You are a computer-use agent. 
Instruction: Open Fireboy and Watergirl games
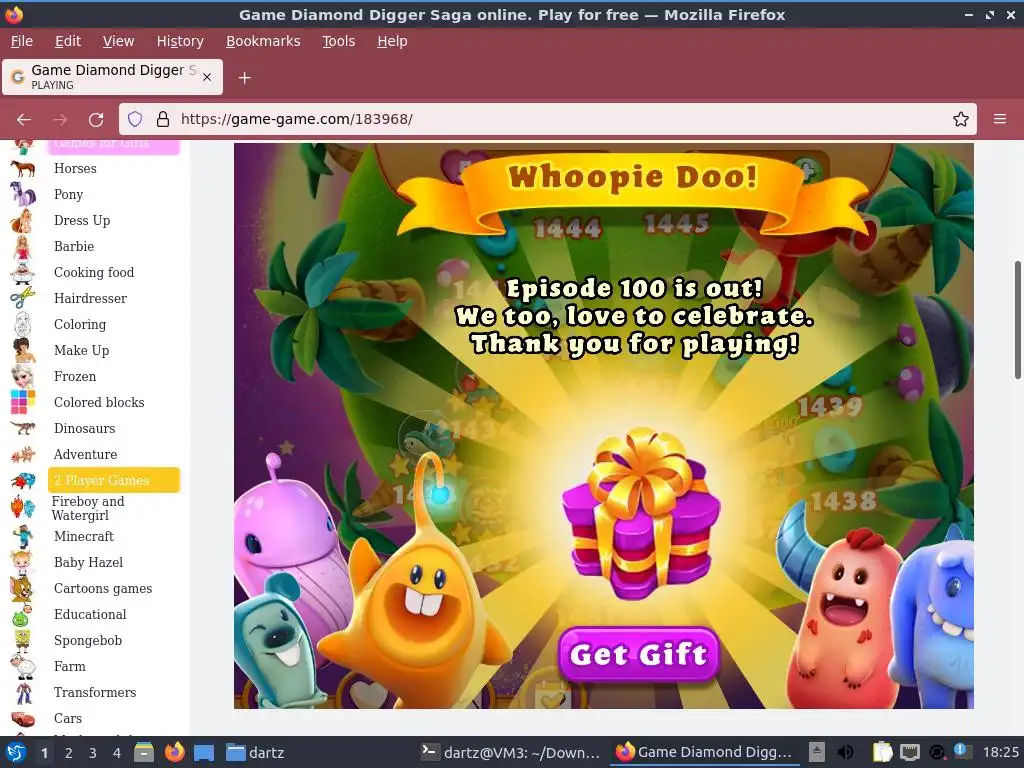pos(88,508)
